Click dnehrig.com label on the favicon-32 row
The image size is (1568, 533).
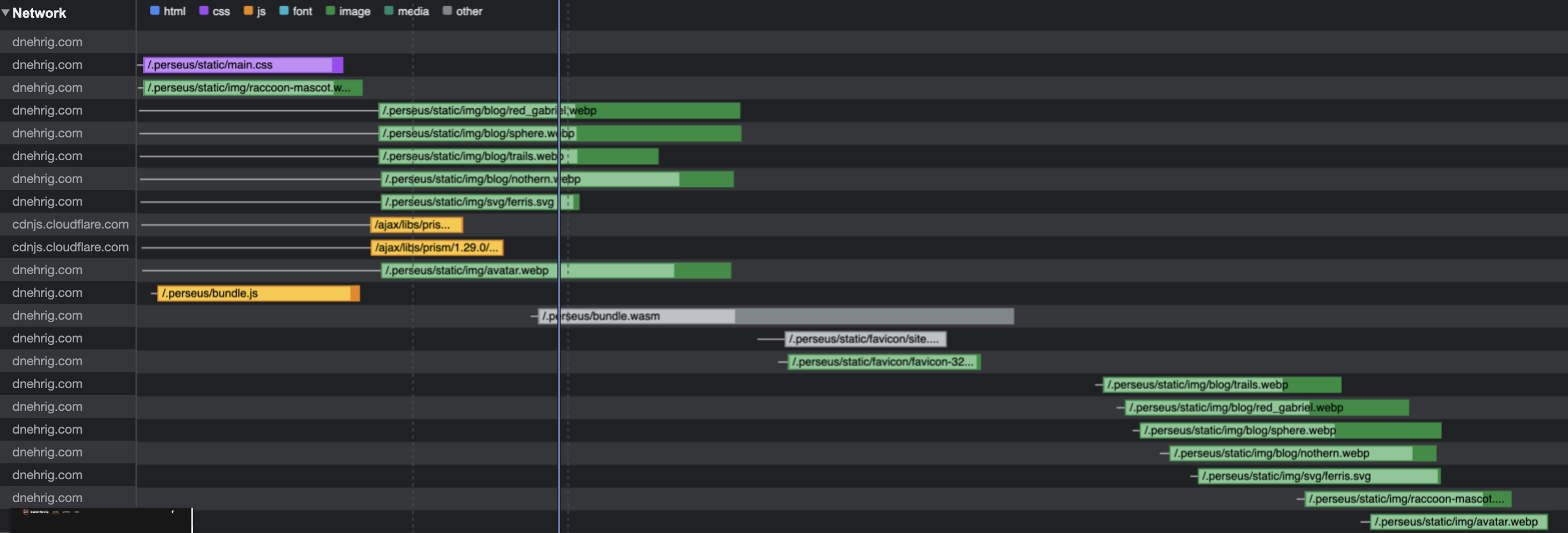pyautogui.click(x=47, y=361)
